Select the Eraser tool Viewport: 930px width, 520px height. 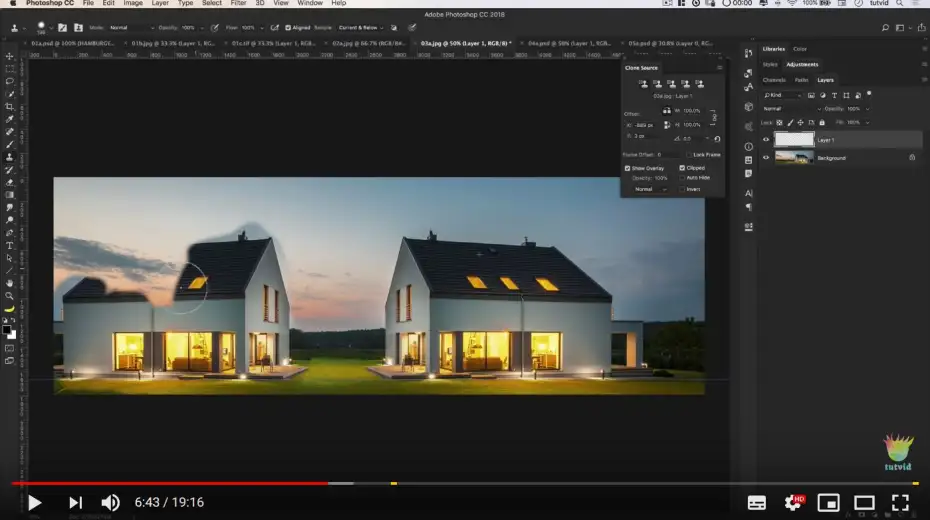(9, 183)
